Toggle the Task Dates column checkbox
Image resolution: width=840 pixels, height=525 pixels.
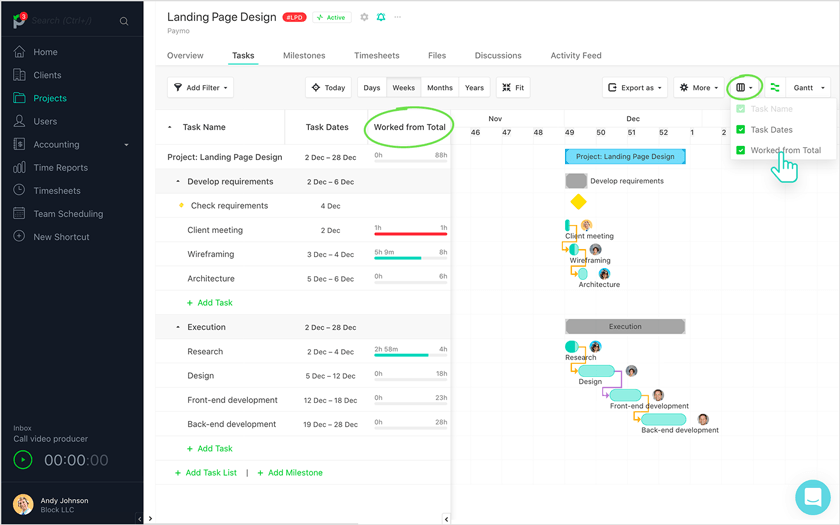pos(740,130)
